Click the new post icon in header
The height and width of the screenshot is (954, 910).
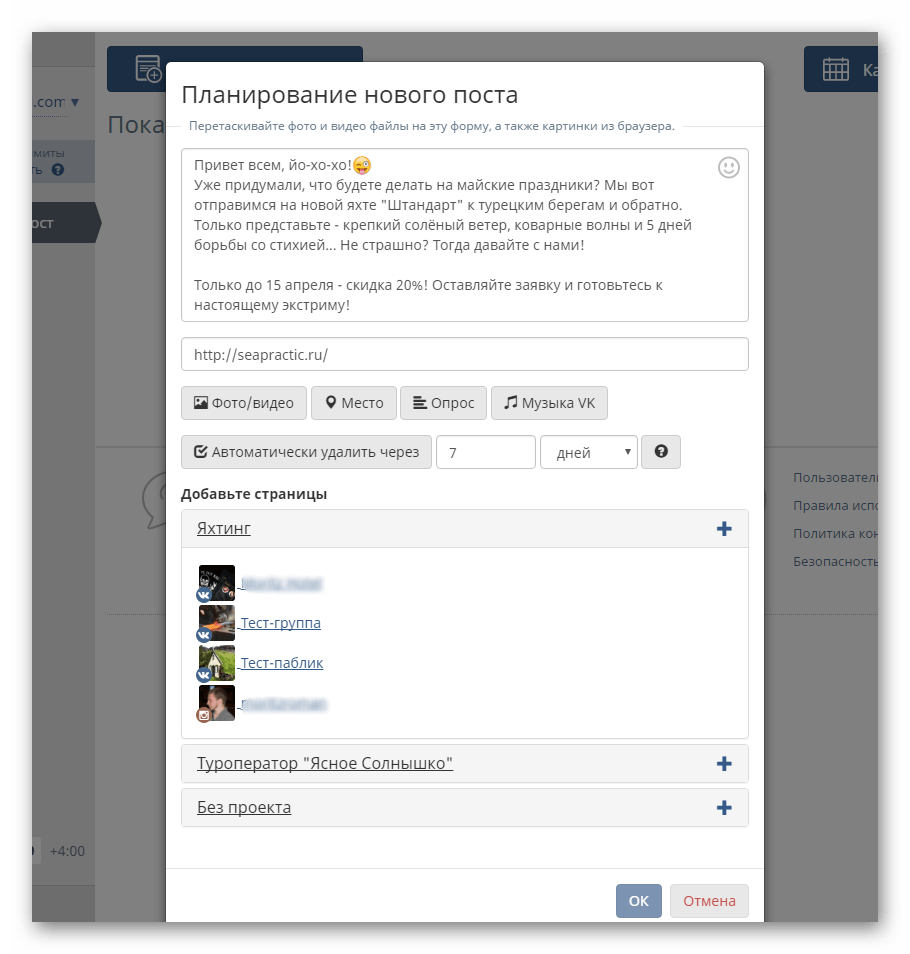coord(148,68)
